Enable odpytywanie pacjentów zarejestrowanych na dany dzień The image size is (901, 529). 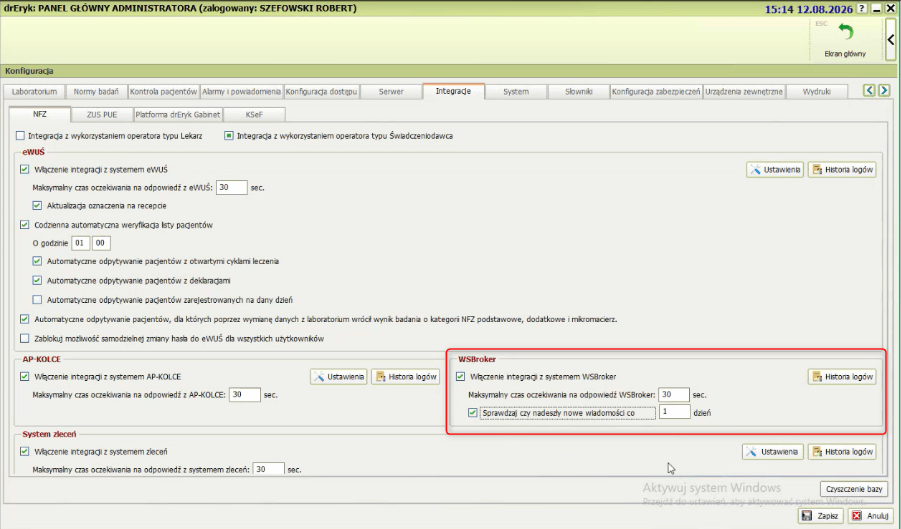[x=37, y=299]
